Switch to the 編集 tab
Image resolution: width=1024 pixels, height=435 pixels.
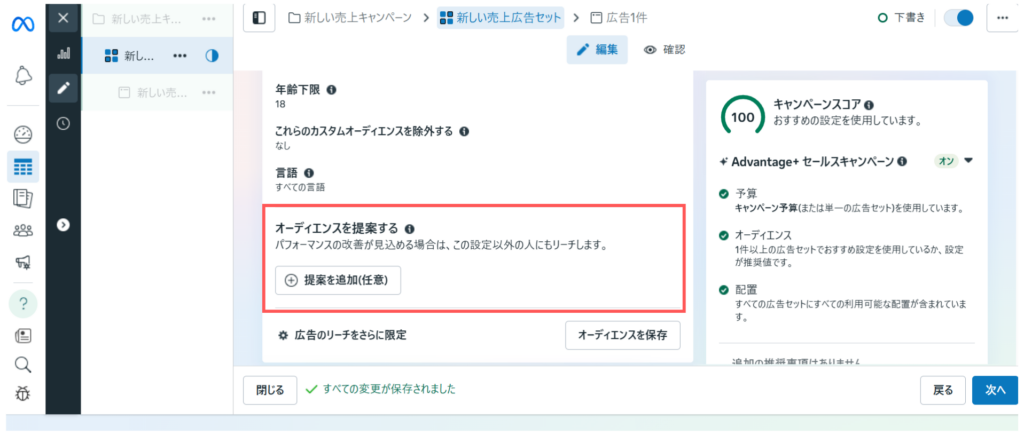tap(597, 50)
